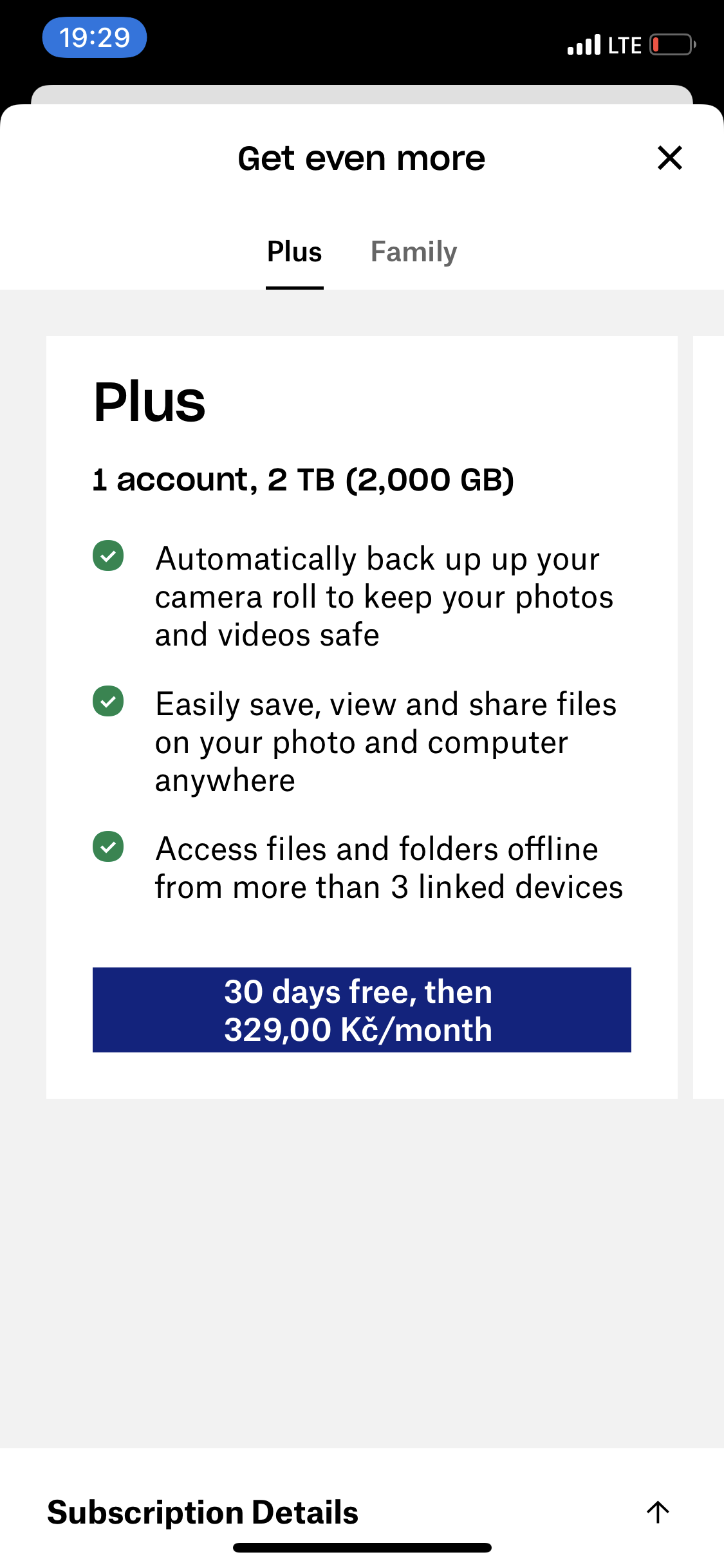The width and height of the screenshot is (724, 1568).
Task: Tap the automatic camera roll backup feature text
Action: coord(384,597)
